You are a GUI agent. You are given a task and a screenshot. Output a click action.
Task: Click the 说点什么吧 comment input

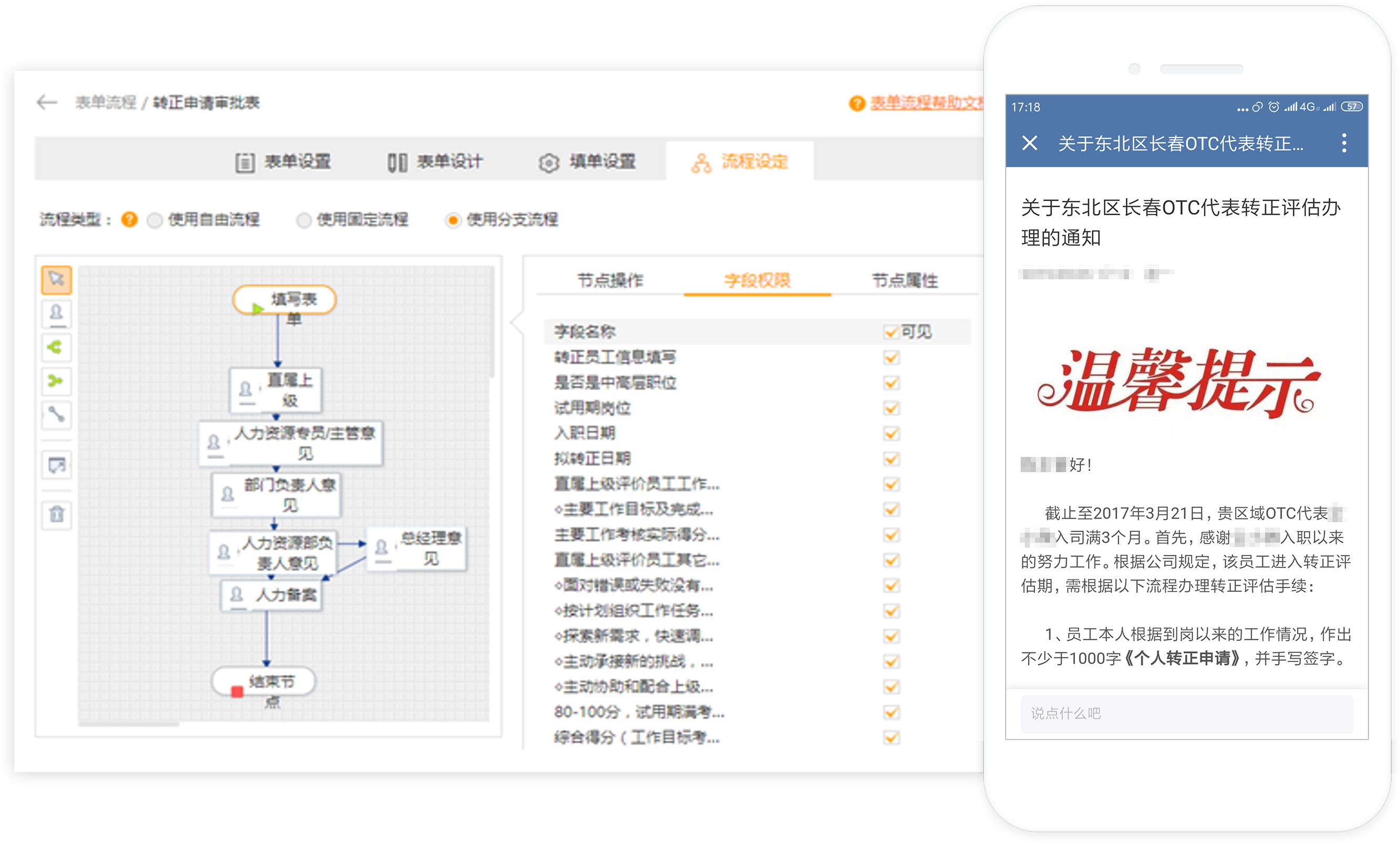pos(1186,713)
